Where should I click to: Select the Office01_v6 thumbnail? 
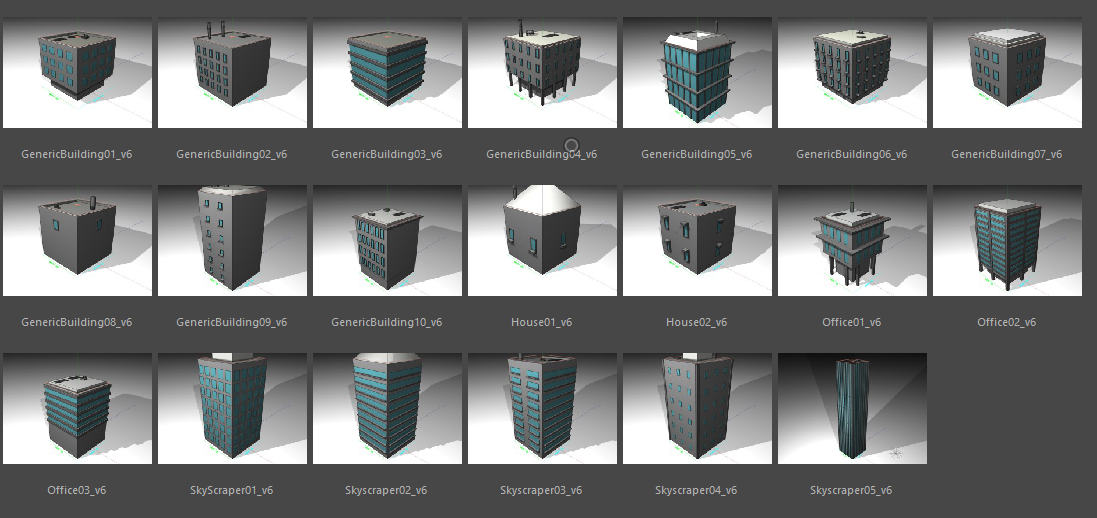pyautogui.click(x=852, y=240)
